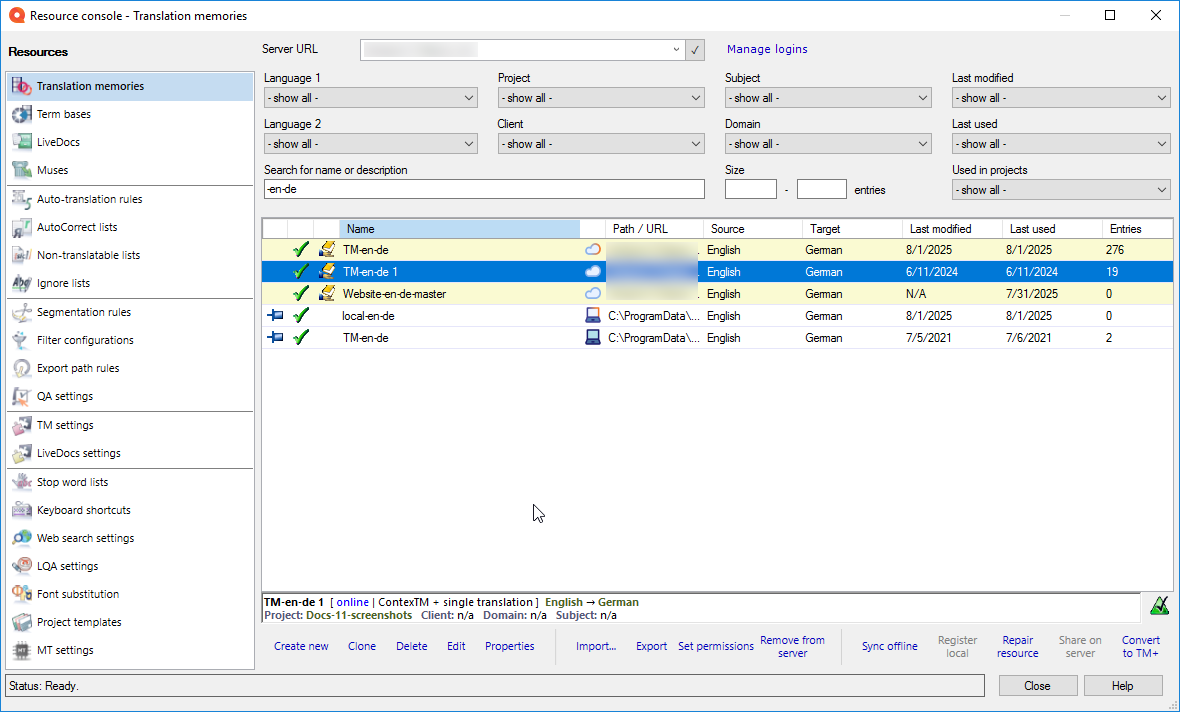Click the Manage logins link
This screenshot has height=712, width=1180.
tap(766, 49)
